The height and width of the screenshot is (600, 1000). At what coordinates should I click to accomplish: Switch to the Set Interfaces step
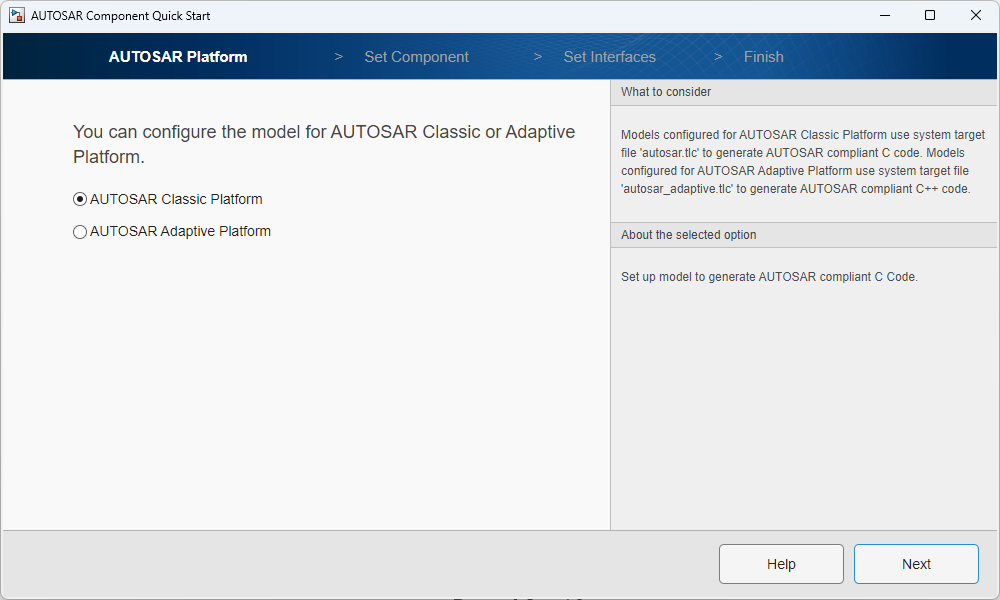tap(609, 57)
